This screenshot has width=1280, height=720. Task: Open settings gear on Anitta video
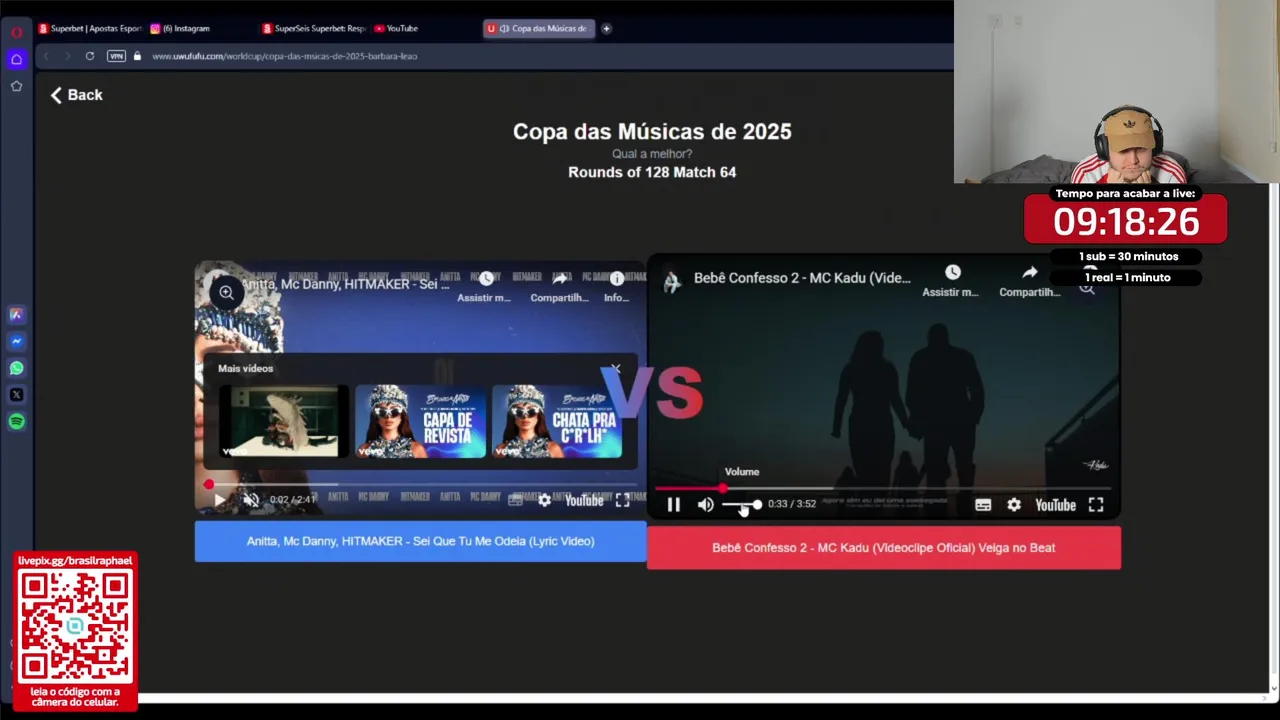click(544, 500)
